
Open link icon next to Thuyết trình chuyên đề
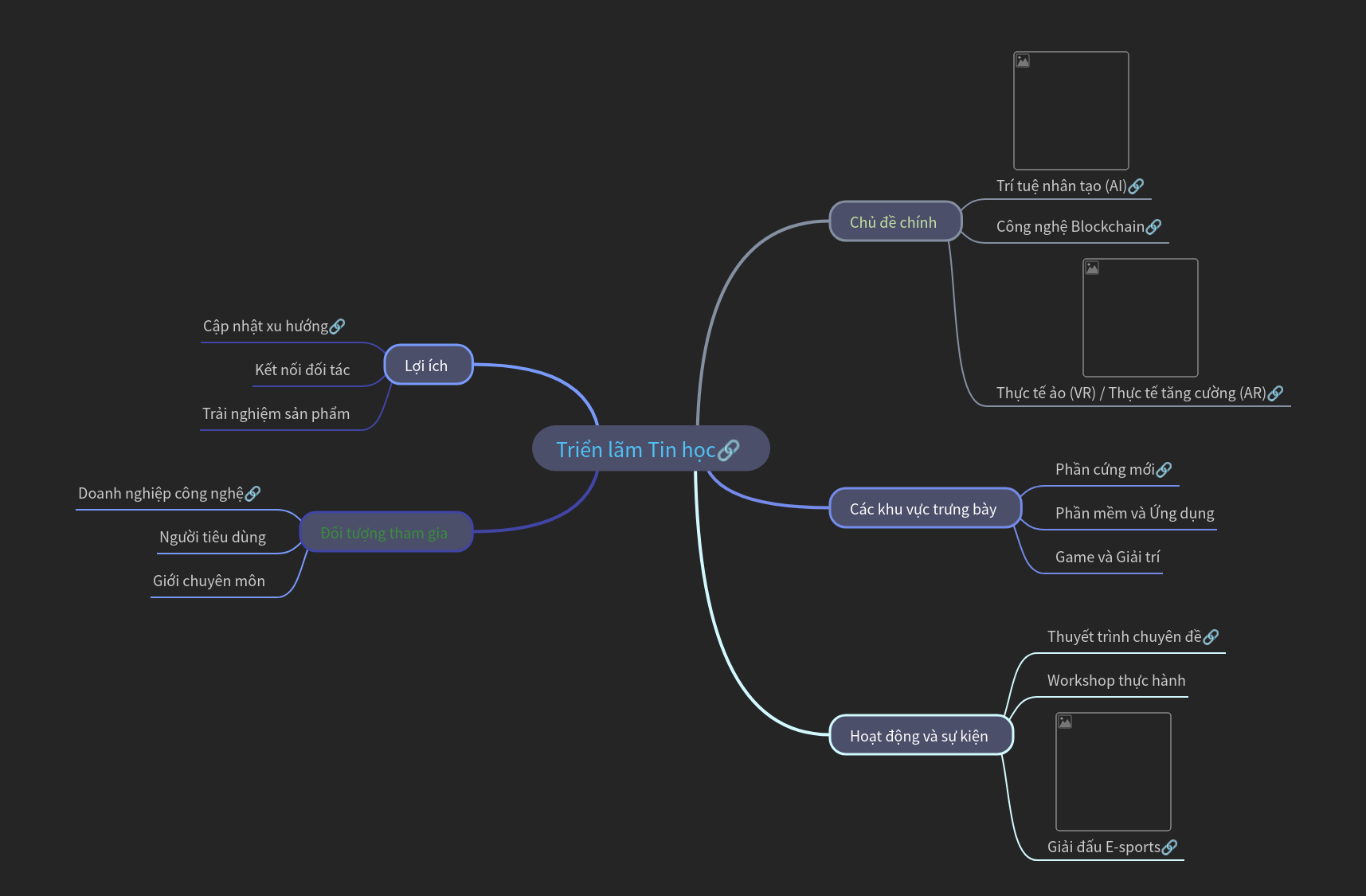click(1211, 637)
